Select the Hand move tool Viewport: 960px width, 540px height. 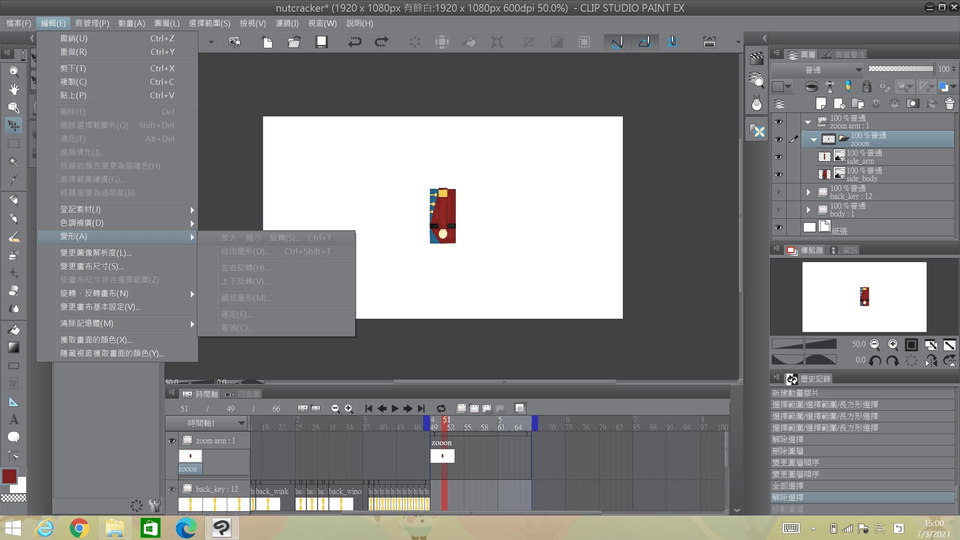pos(13,90)
